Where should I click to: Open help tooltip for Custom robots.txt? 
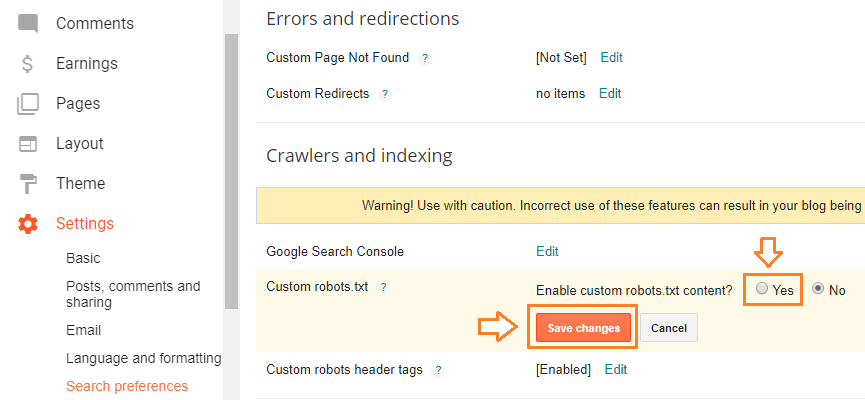[384, 287]
